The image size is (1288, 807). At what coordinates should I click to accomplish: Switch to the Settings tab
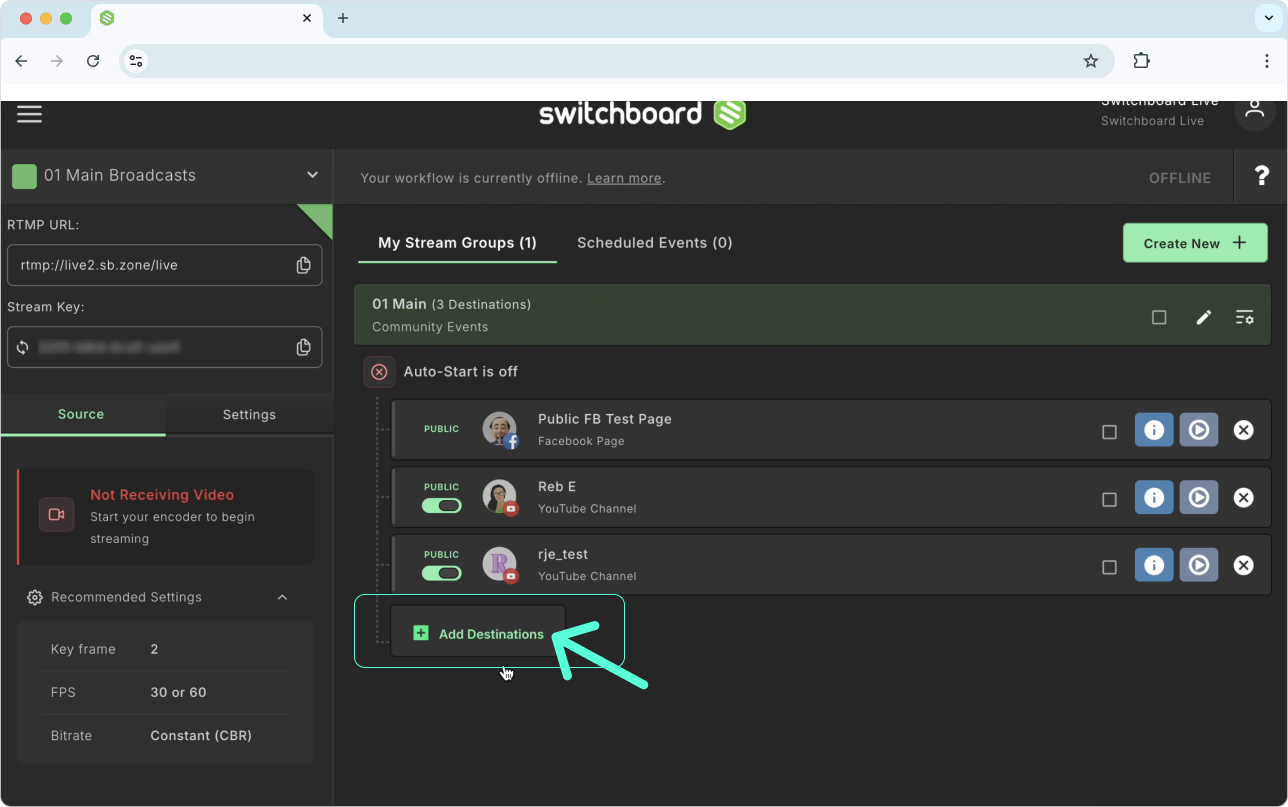249,414
